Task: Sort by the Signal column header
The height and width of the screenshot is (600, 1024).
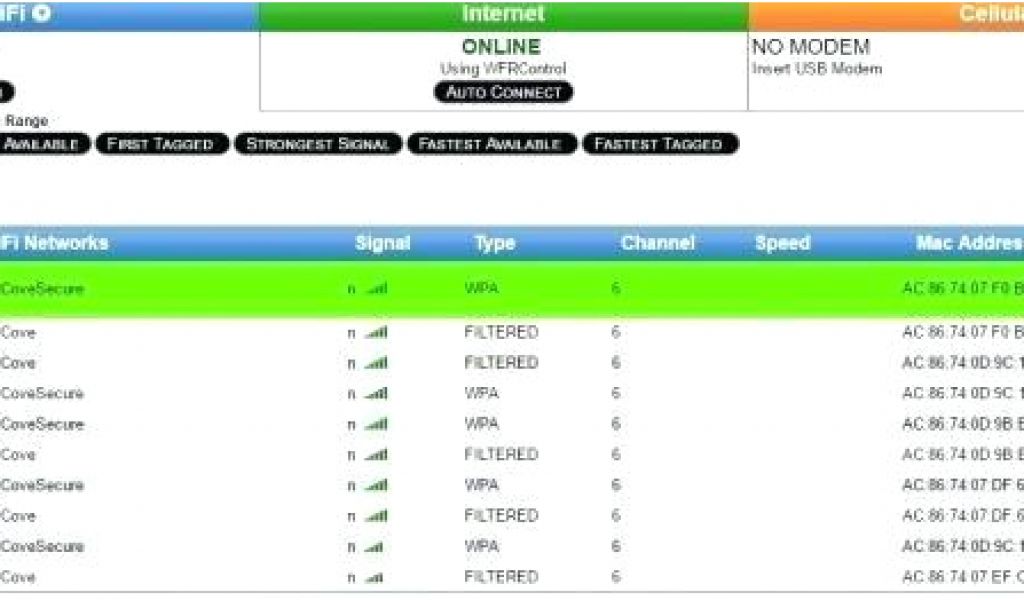Action: (x=382, y=243)
